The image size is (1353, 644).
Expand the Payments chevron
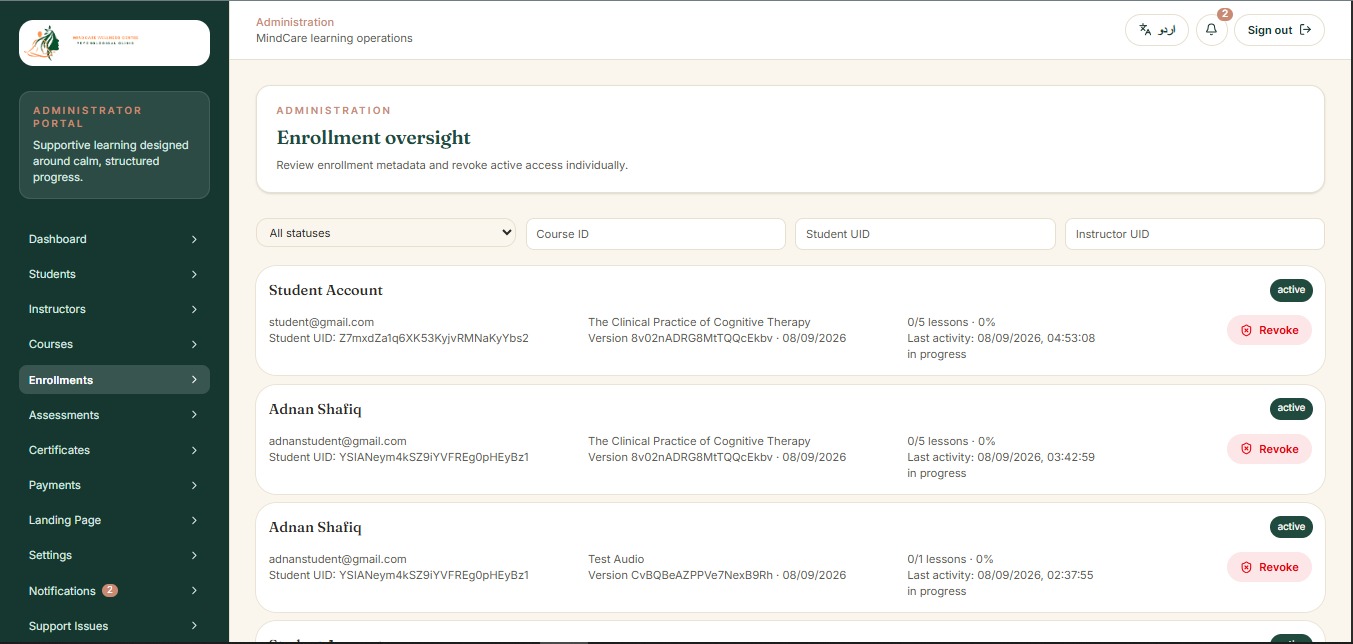coord(194,485)
